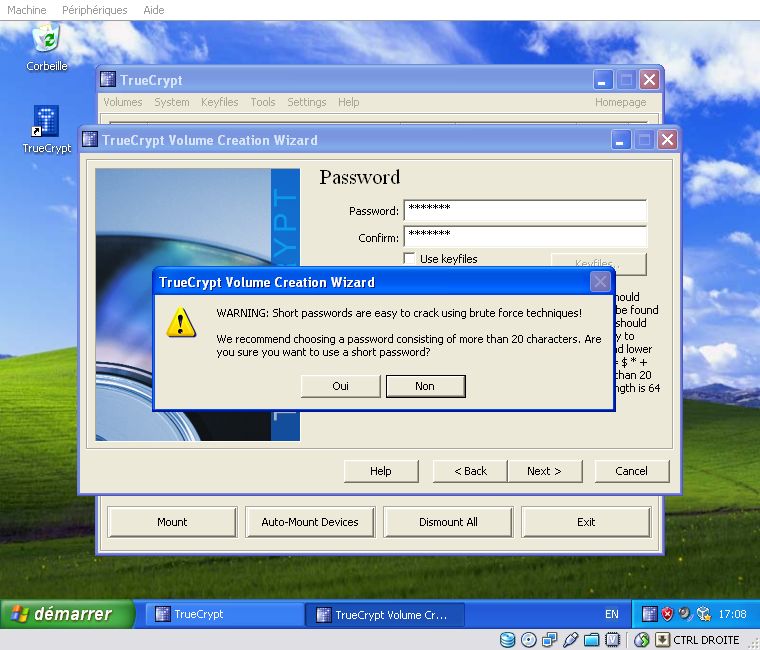Click into the Password input field
The height and width of the screenshot is (650, 760).
coord(525,211)
